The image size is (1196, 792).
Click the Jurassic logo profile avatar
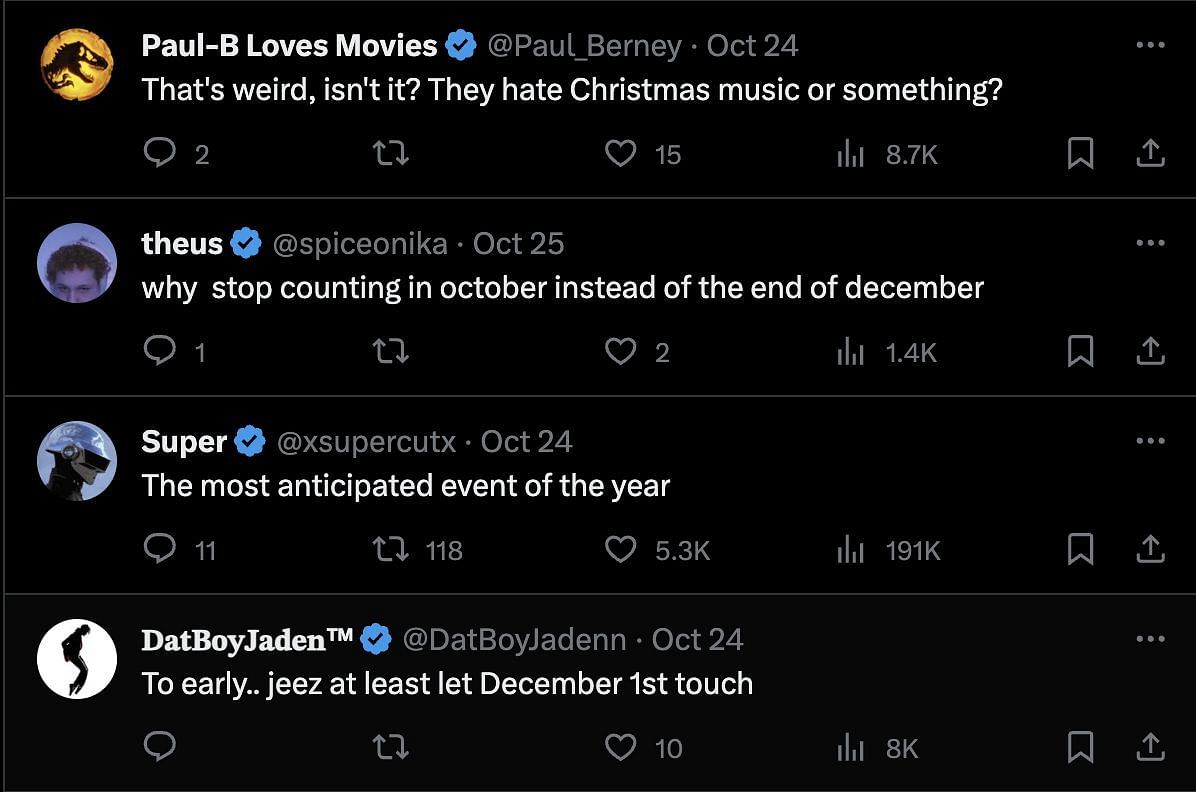click(x=76, y=66)
